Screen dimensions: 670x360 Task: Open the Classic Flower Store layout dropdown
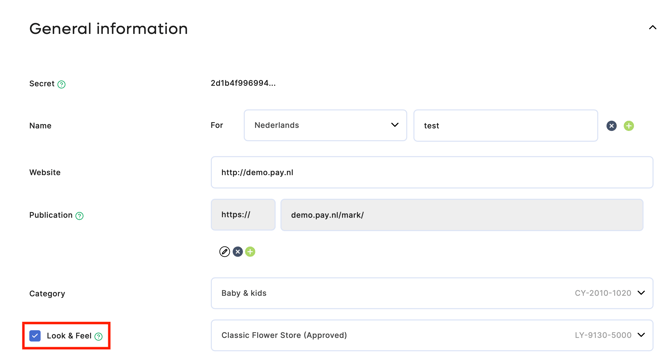pyautogui.click(x=432, y=335)
